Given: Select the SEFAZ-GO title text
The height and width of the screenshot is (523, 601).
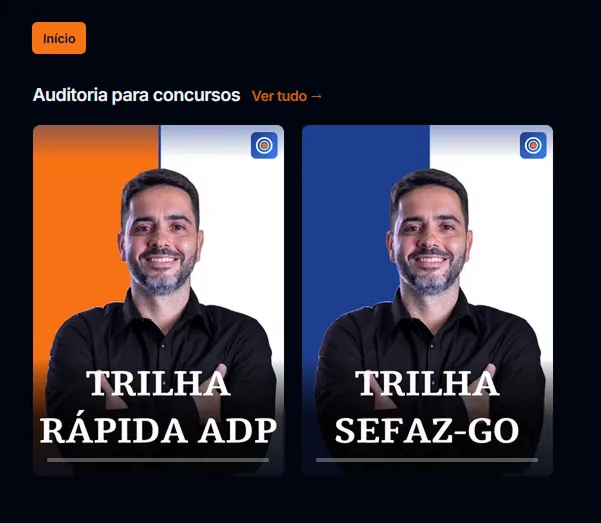Looking at the screenshot, I should (427, 430).
